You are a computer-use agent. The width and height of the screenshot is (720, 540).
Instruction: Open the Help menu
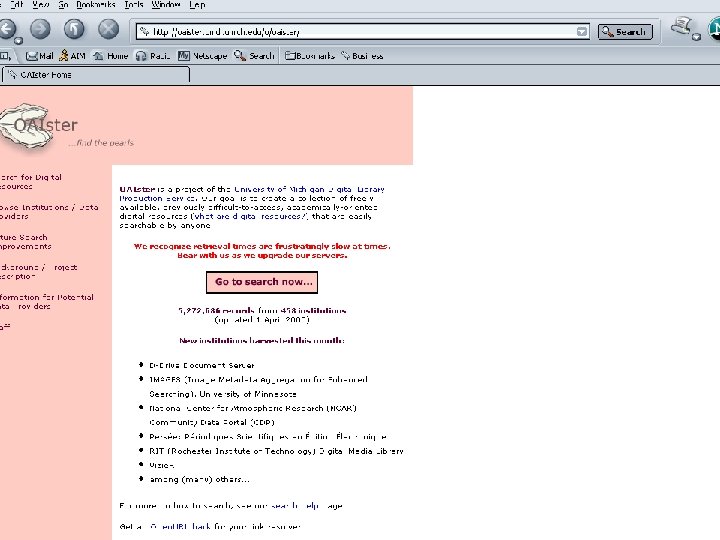click(x=197, y=5)
